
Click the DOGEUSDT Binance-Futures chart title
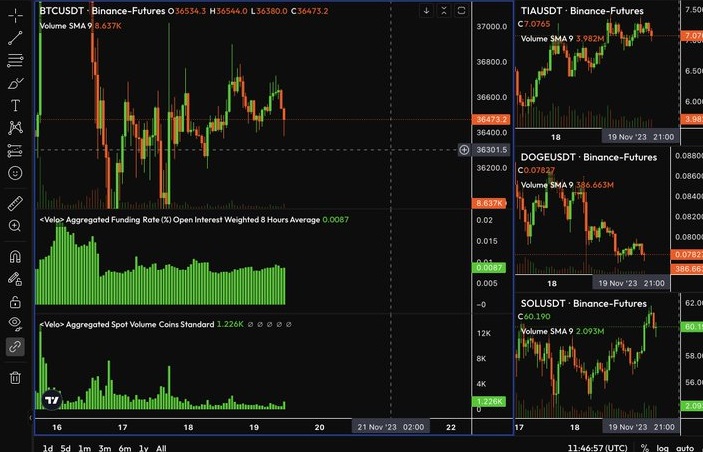tap(589, 157)
